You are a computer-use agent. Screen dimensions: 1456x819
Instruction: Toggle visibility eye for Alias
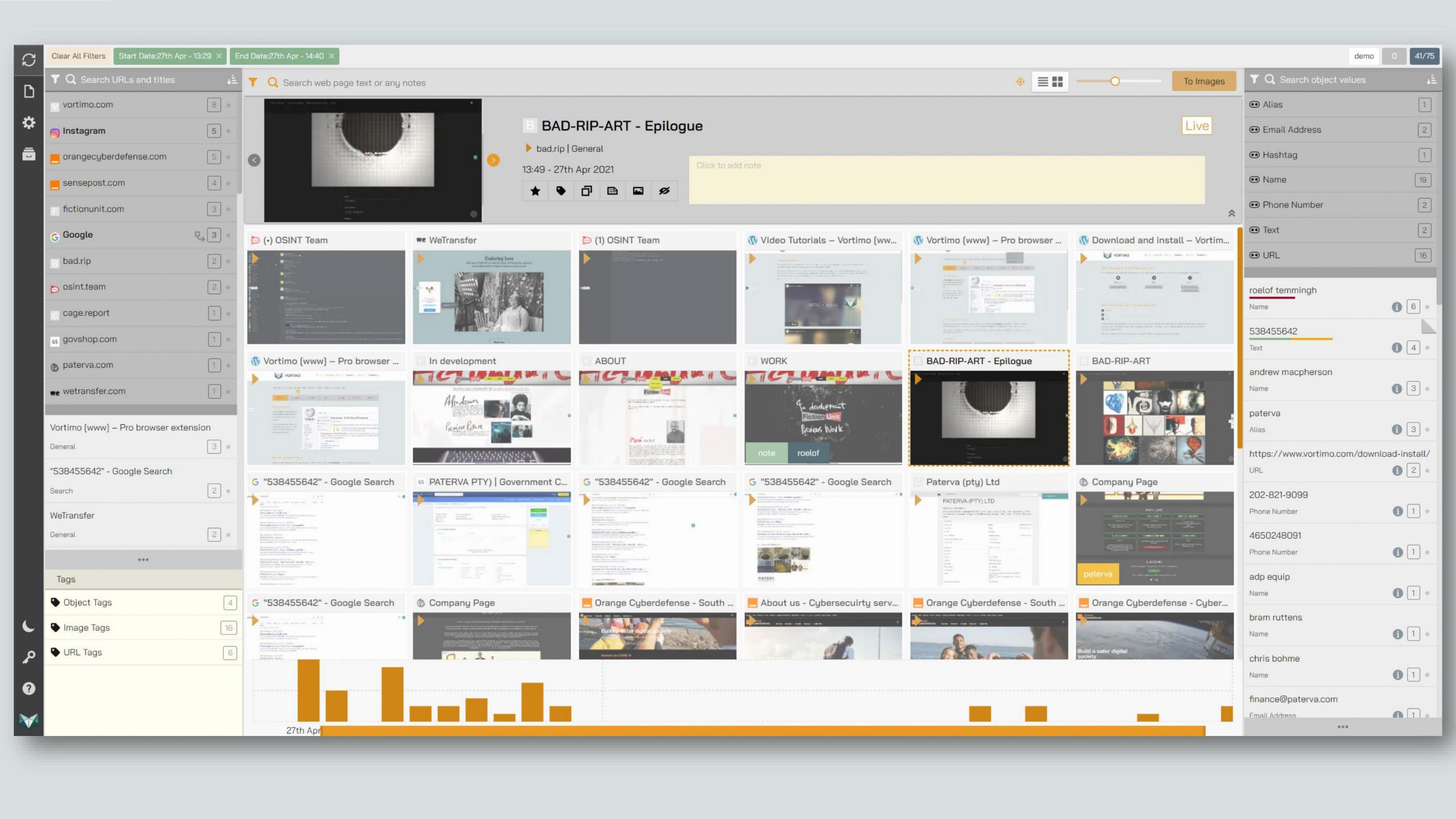tap(1254, 105)
